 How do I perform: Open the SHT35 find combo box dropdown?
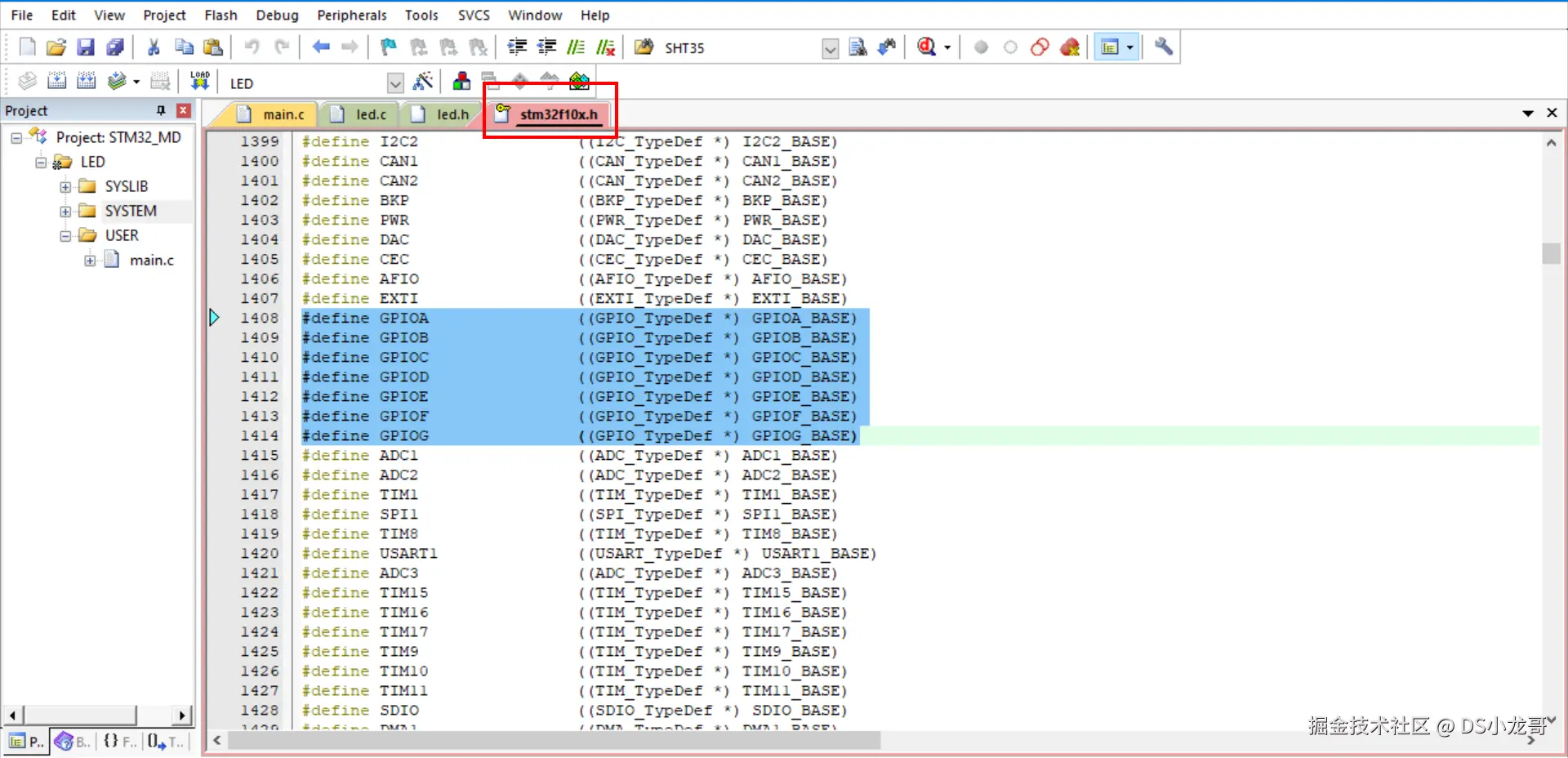coord(830,48)
